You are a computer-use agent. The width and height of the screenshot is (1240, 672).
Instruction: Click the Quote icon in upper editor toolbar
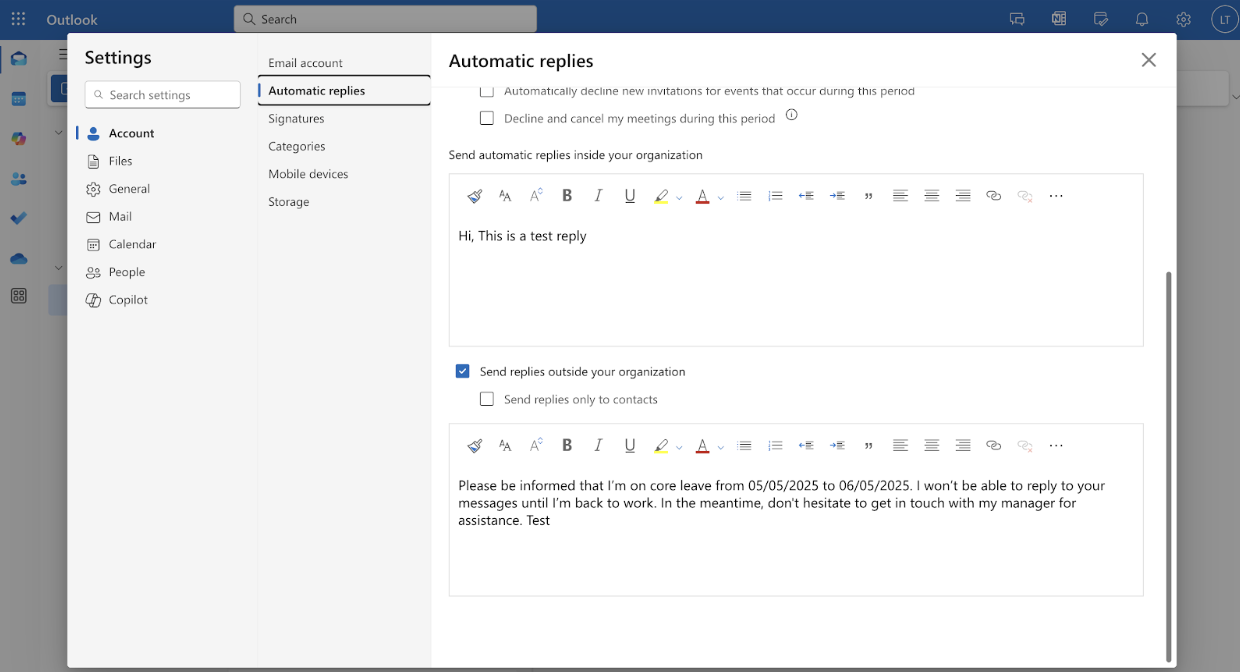[869, 196]
